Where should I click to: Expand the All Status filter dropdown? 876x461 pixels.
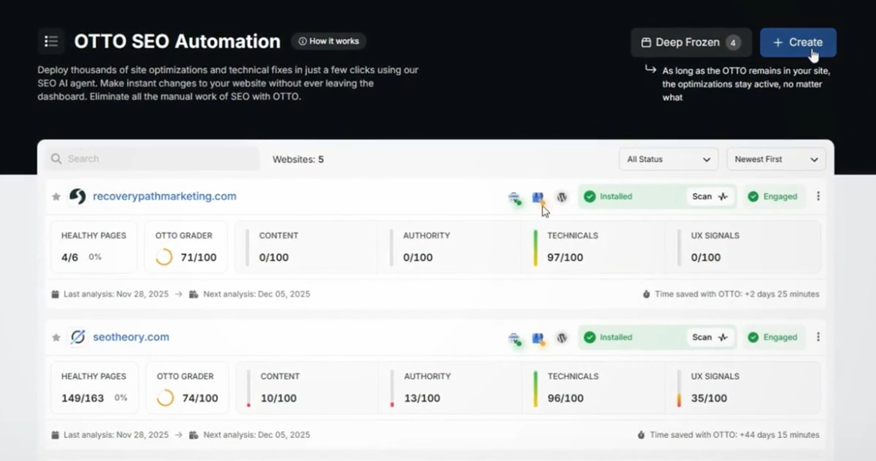668,159
